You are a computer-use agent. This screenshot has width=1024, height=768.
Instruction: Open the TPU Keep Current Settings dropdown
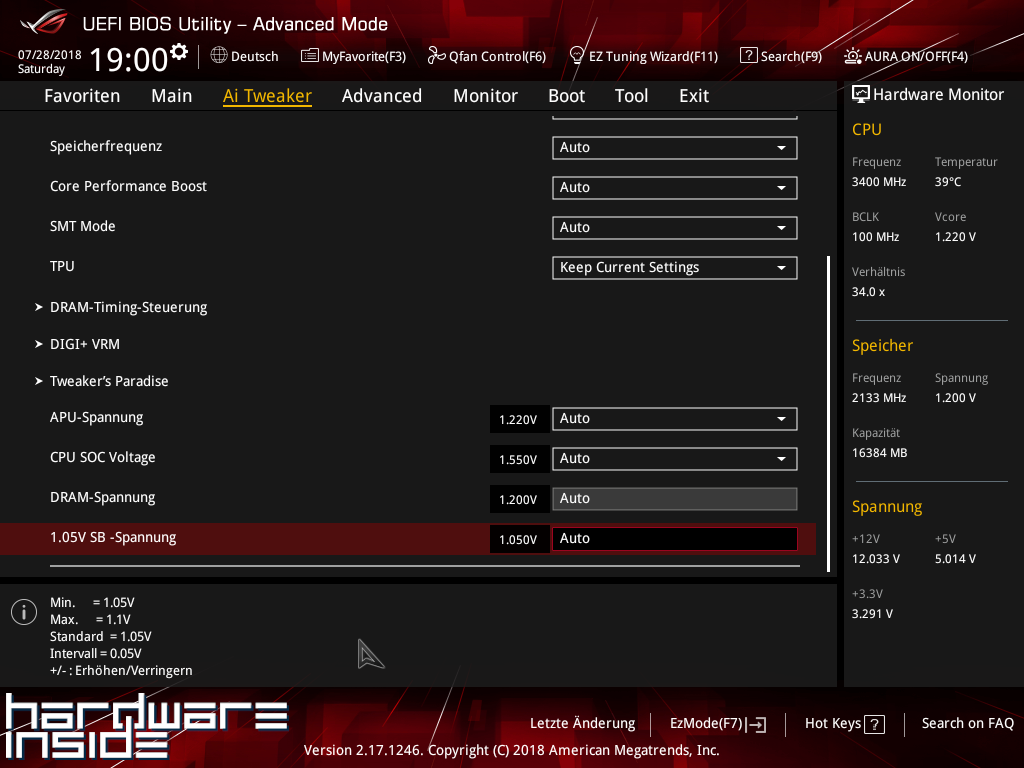[x=675, y=268]
